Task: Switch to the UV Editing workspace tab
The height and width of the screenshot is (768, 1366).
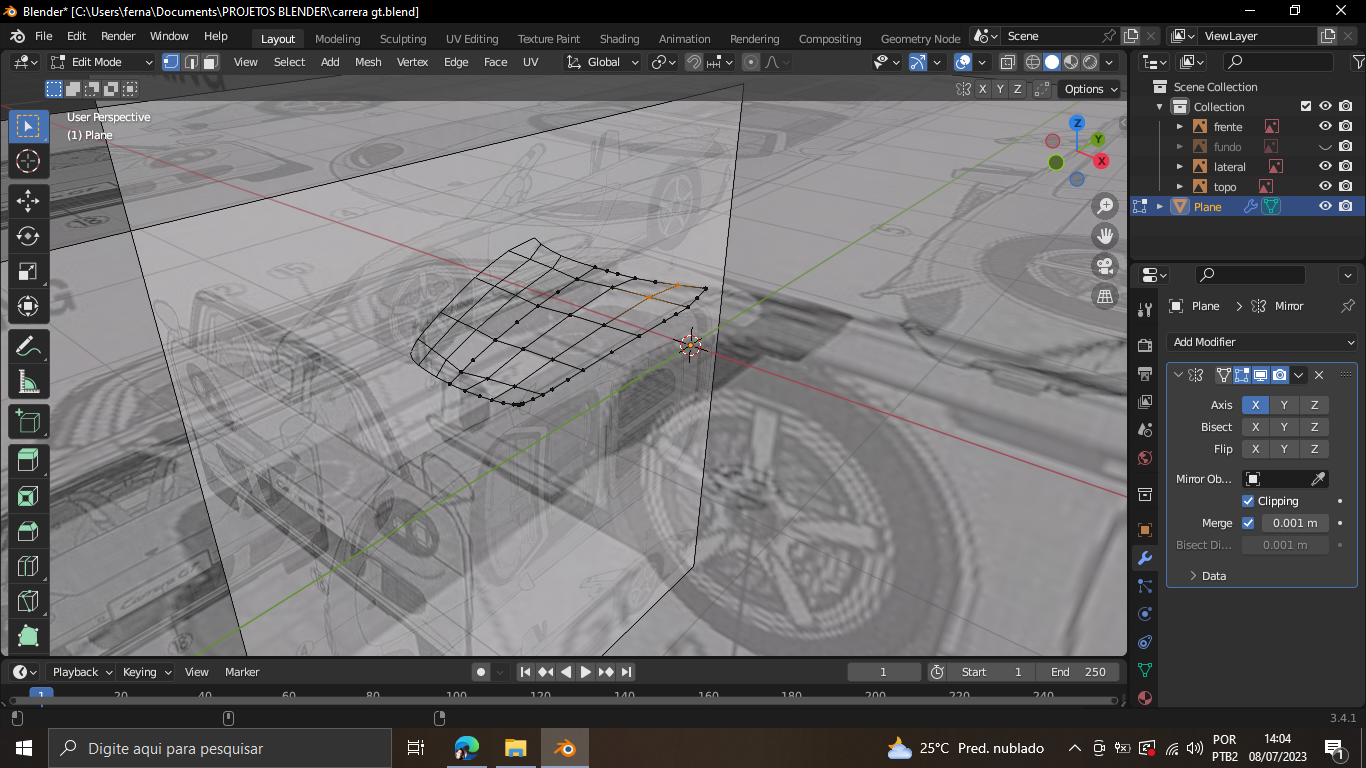Action: pos(472,39)
